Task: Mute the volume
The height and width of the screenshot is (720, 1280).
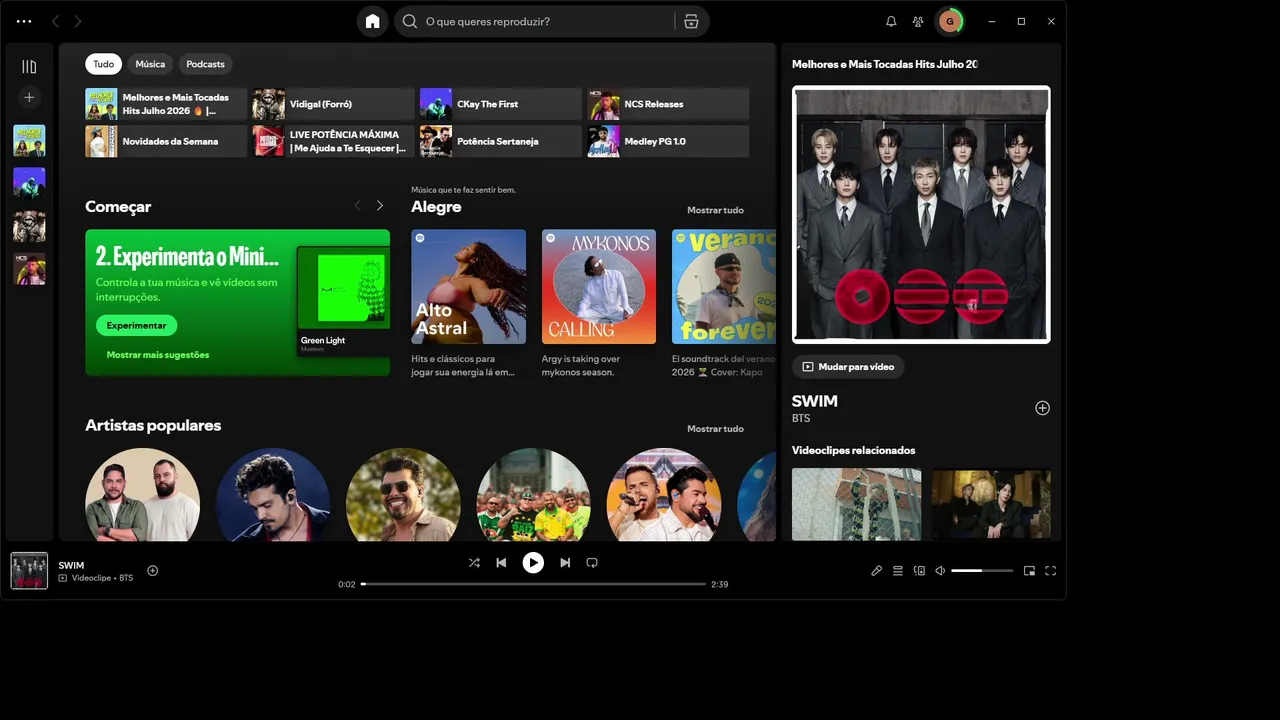Action: tap(940, 571)
